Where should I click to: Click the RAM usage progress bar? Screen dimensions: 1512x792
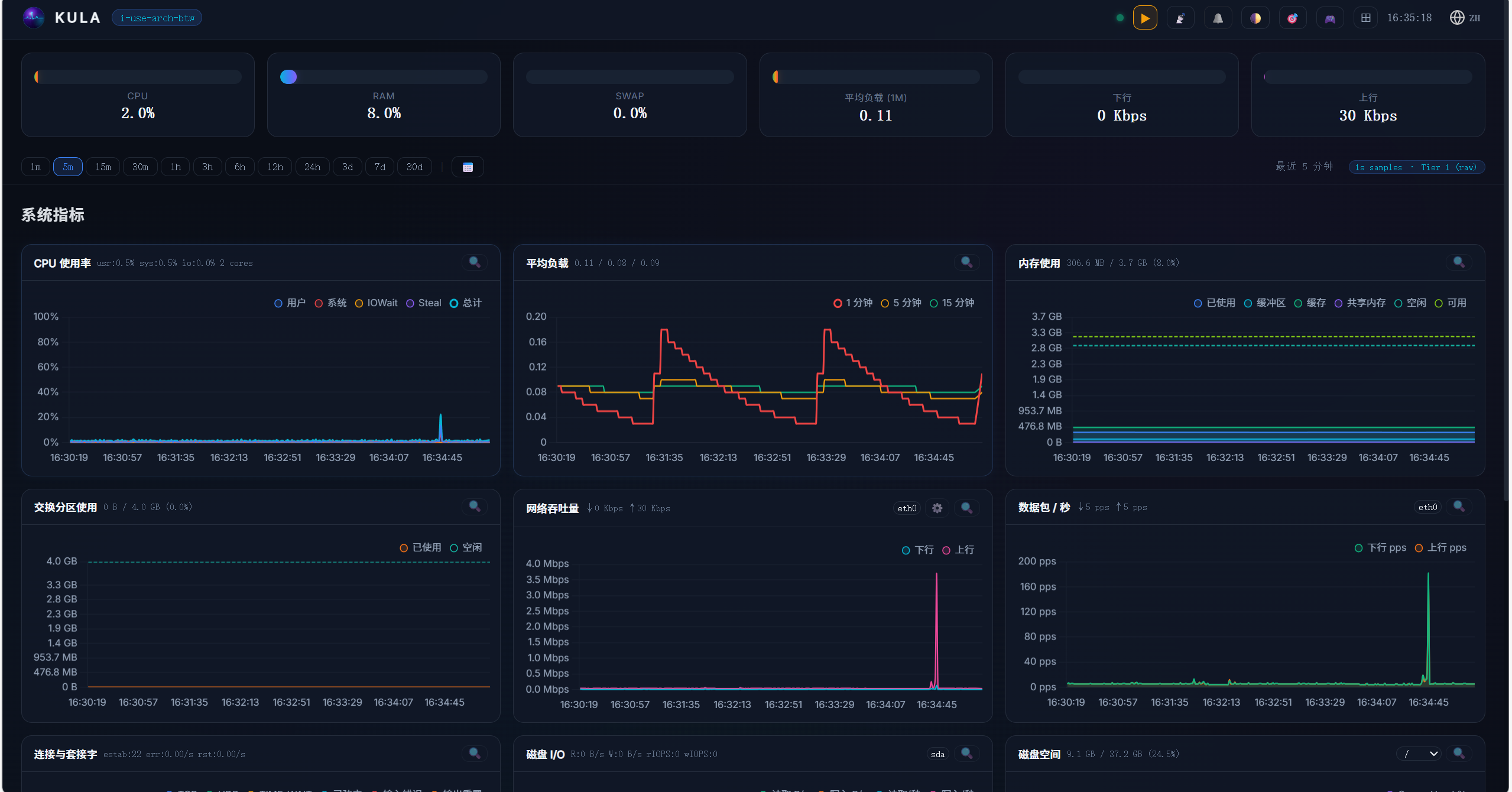pyautogui.click(x=383, y=76)
